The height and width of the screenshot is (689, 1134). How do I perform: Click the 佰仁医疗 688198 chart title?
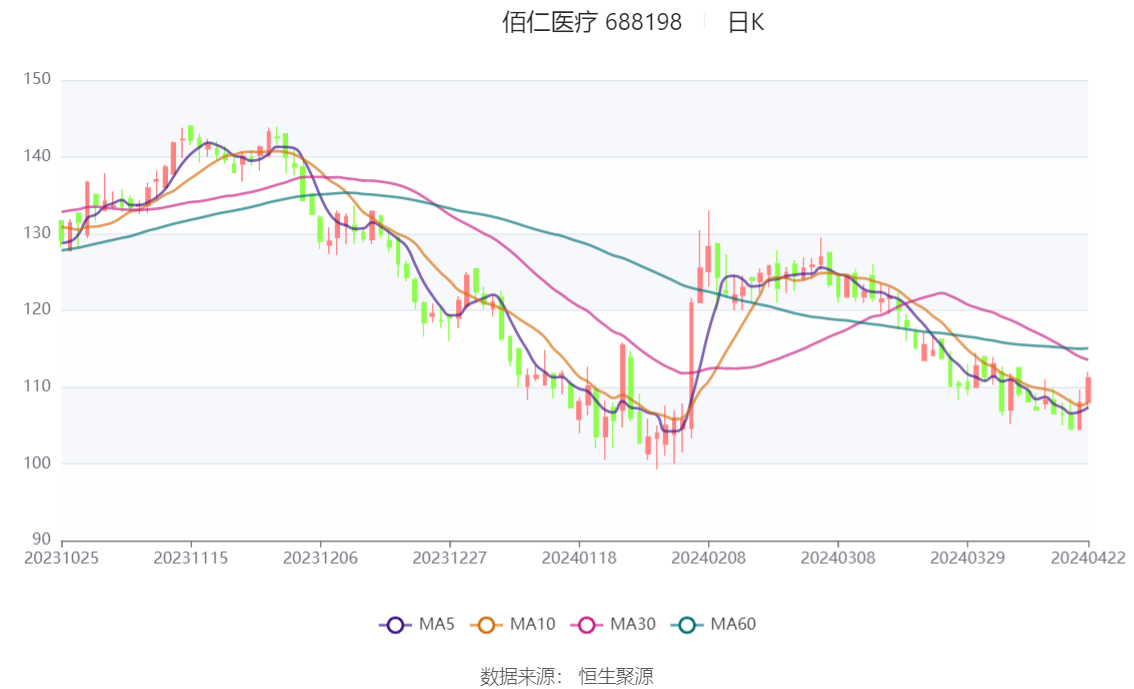click(x=592, y=23)
